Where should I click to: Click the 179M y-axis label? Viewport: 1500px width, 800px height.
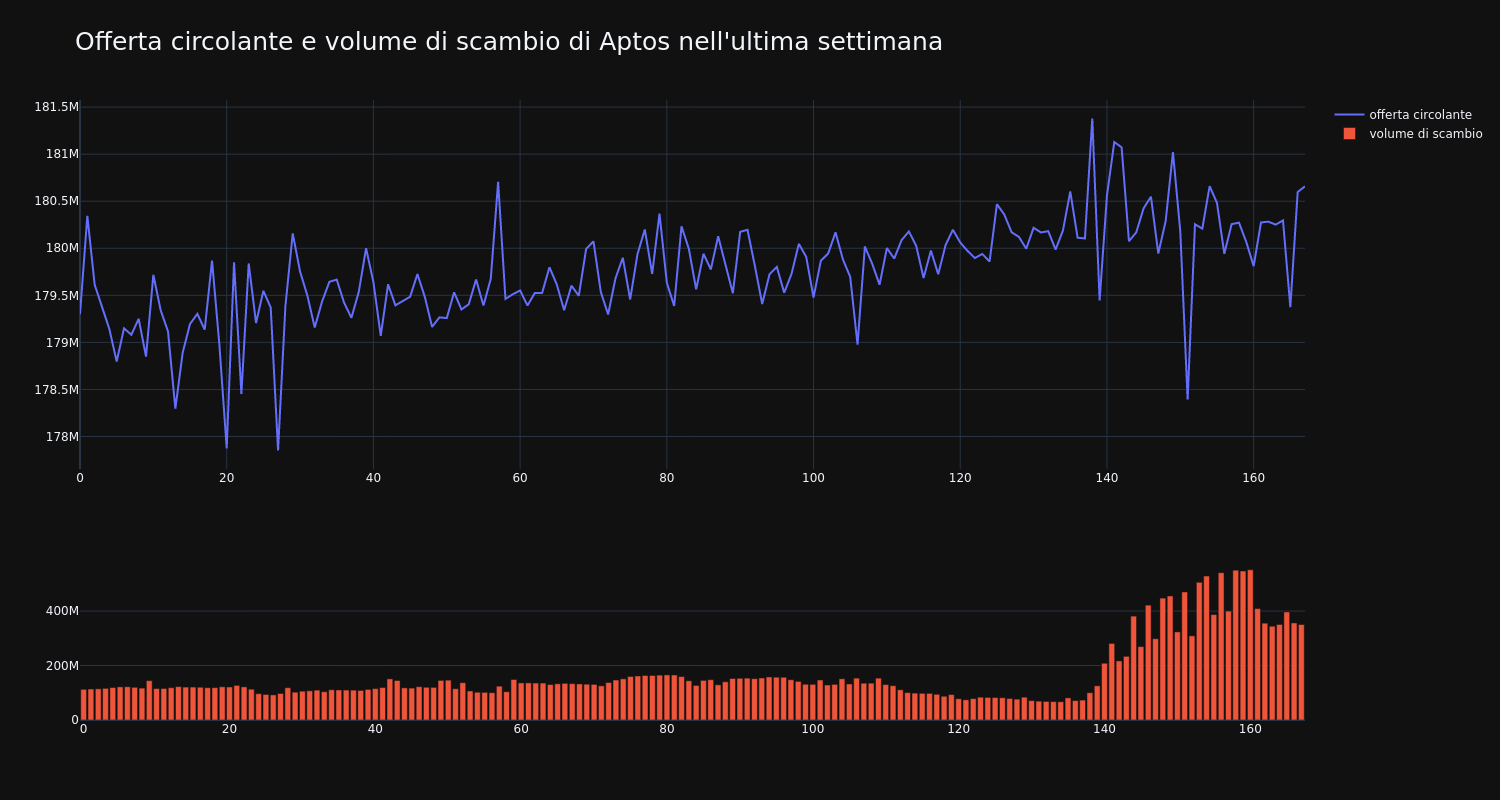click(x=62, y=342)
